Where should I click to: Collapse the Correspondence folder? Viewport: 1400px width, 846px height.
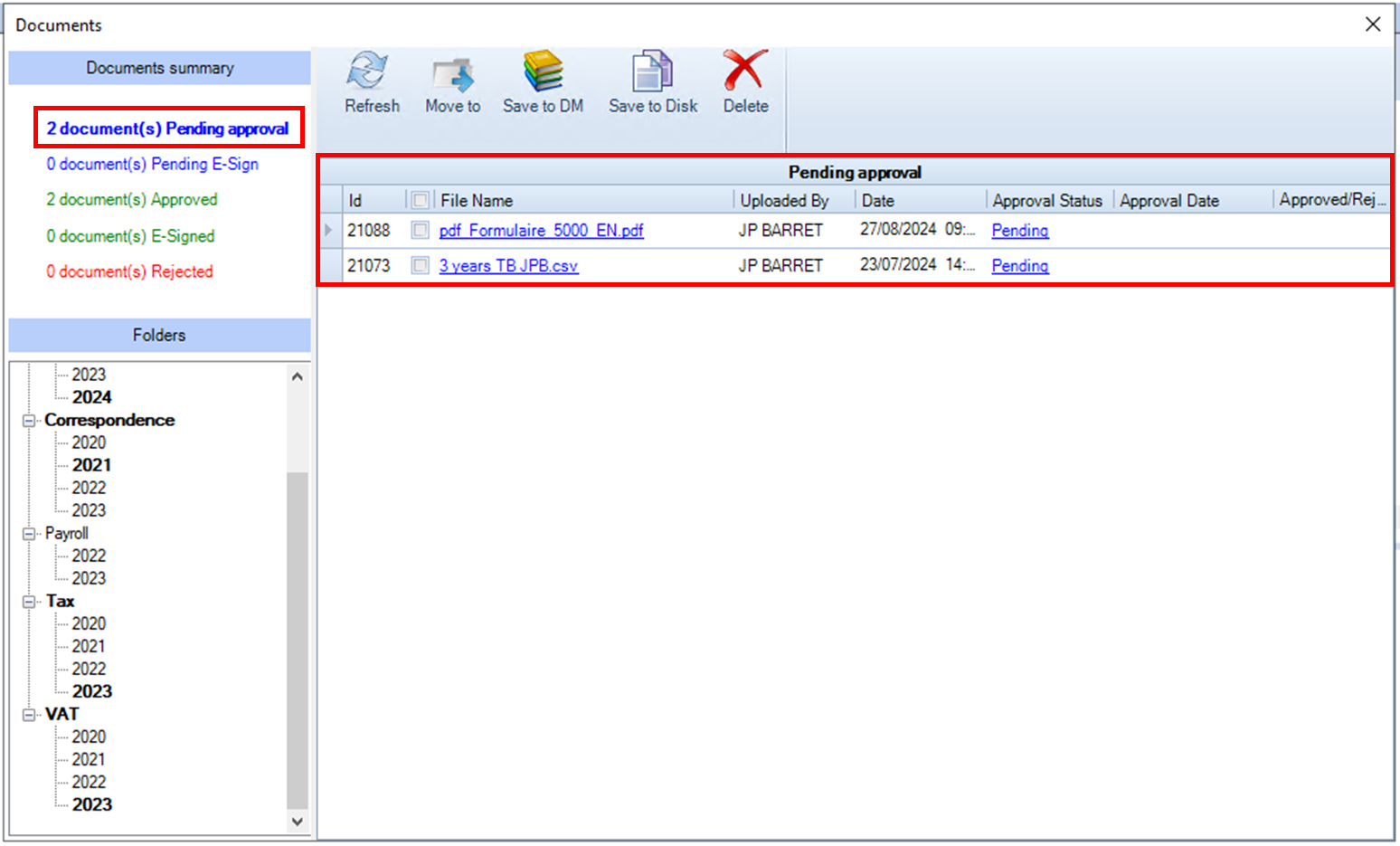(x=30, y=421)
